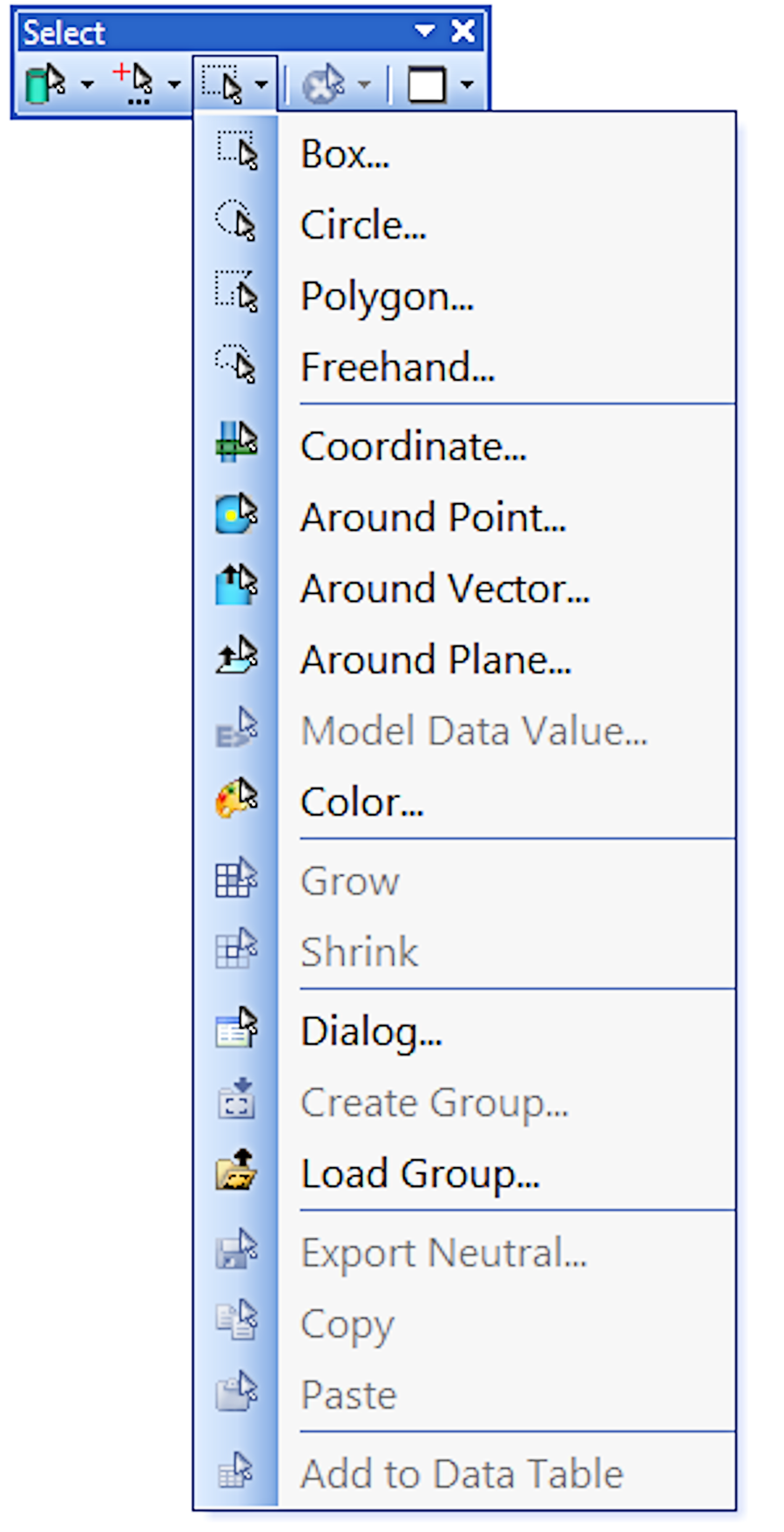The height and width of the screenshot is (1532, 784).
Task: Expand the object selection tool dropdown arrow
Action: pyautogui.click(x=84, y=85)
